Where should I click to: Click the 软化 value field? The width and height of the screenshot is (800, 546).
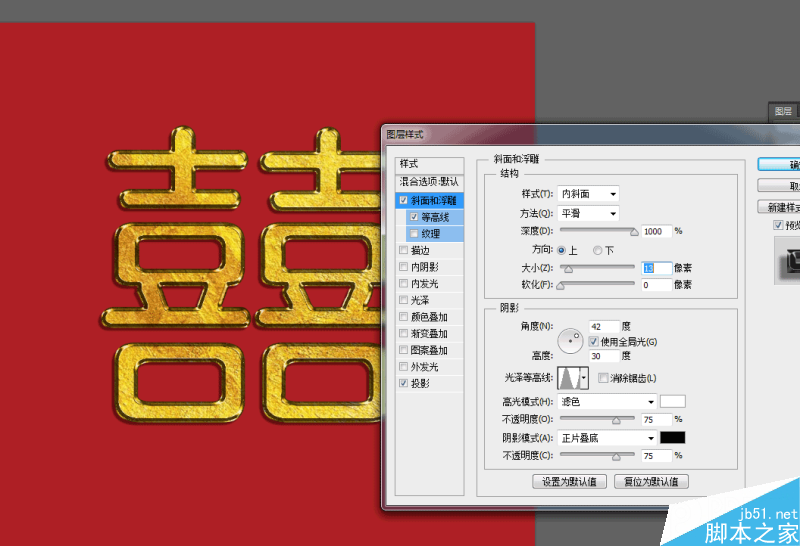[x=657, y=285]
